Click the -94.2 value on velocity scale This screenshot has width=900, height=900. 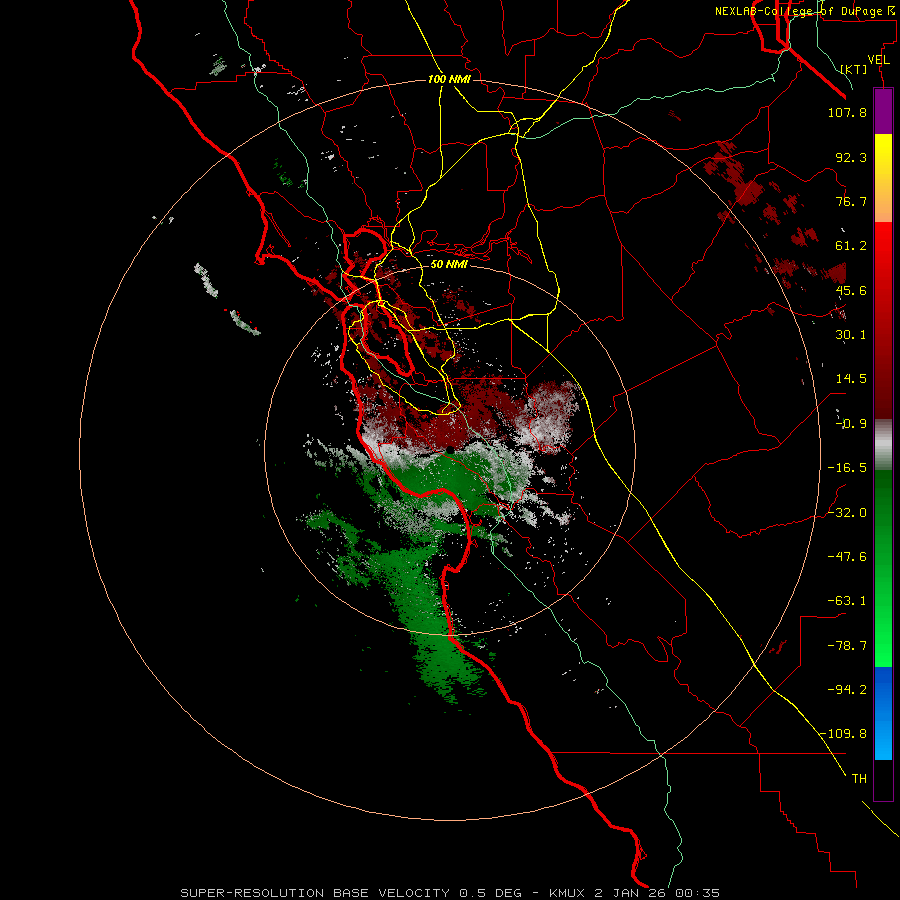coord(847,689)
